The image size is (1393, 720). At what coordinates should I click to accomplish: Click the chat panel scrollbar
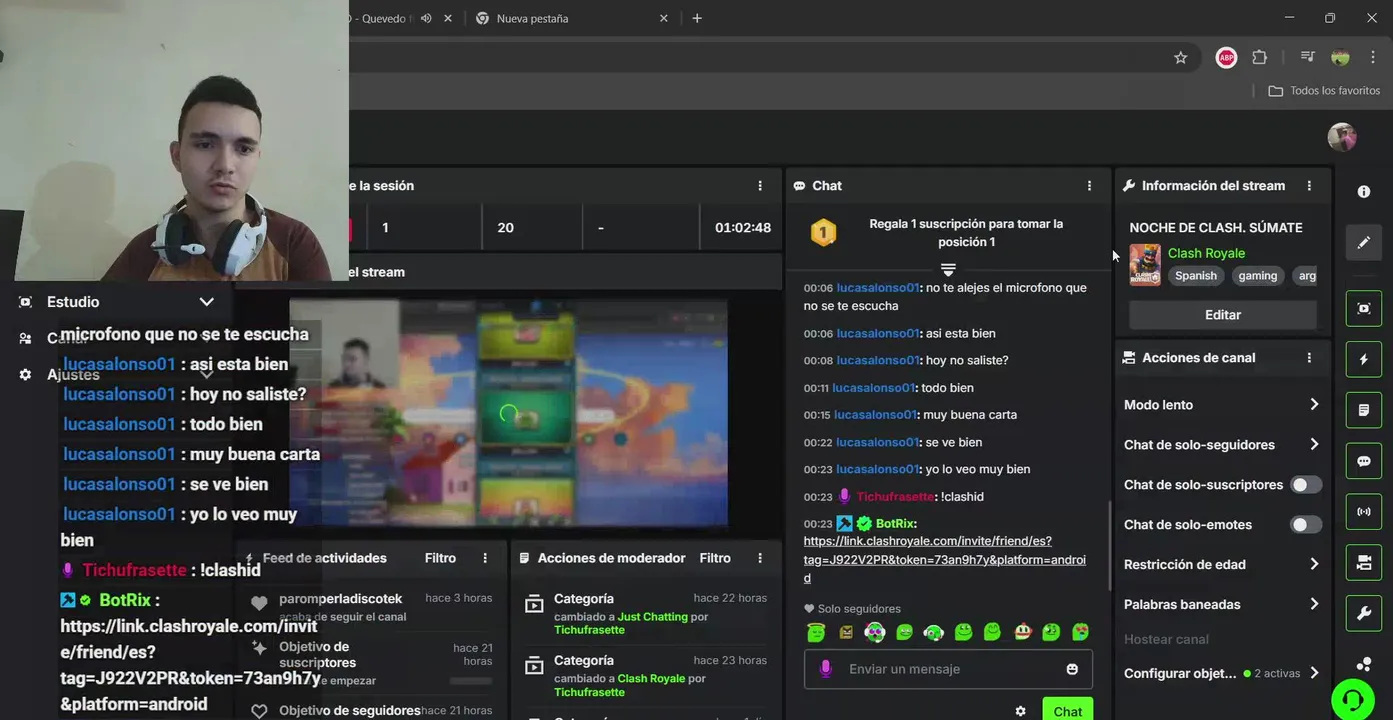[1108, 545]
